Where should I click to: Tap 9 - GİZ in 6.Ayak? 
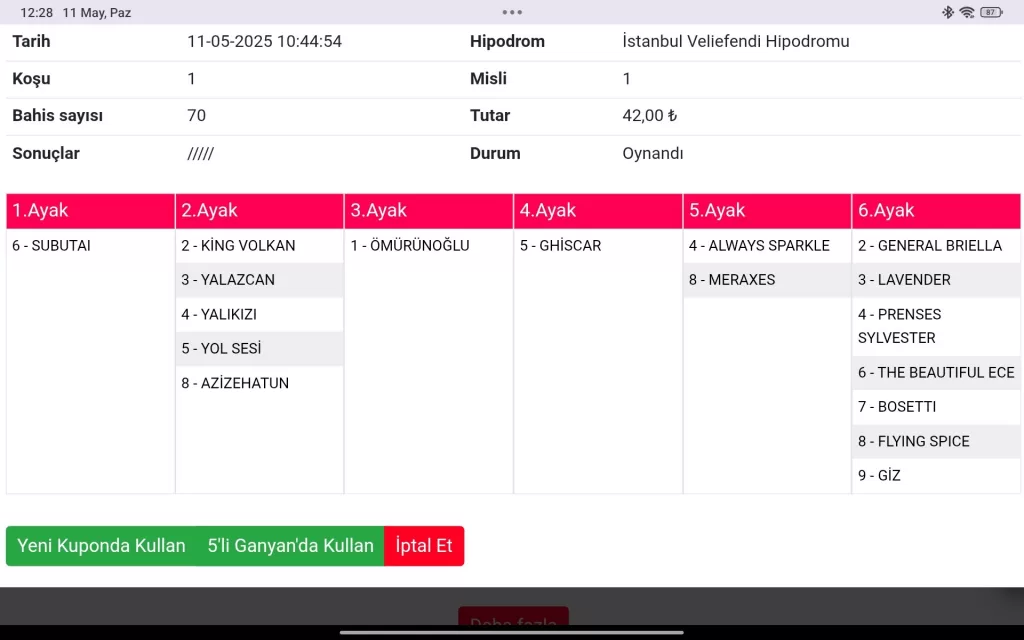[x=879, y=475]
